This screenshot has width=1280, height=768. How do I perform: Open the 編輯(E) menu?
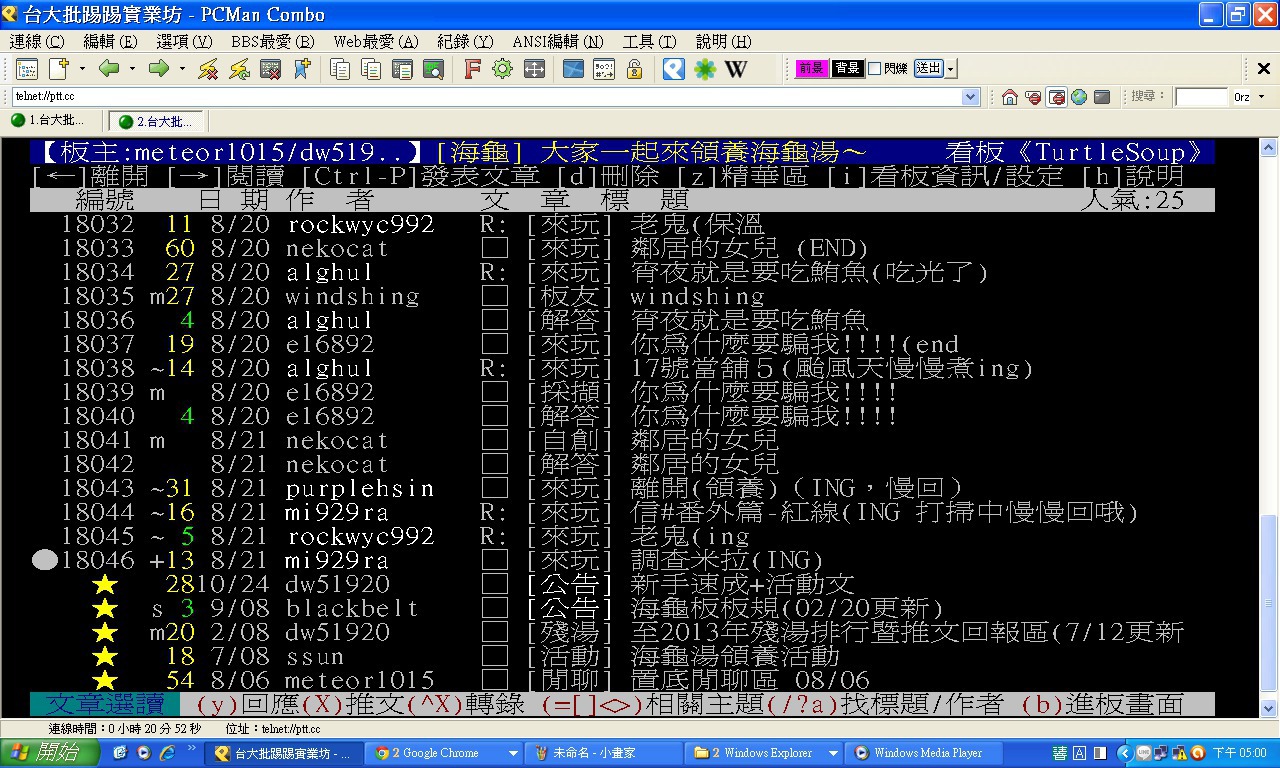pos(111,42)
